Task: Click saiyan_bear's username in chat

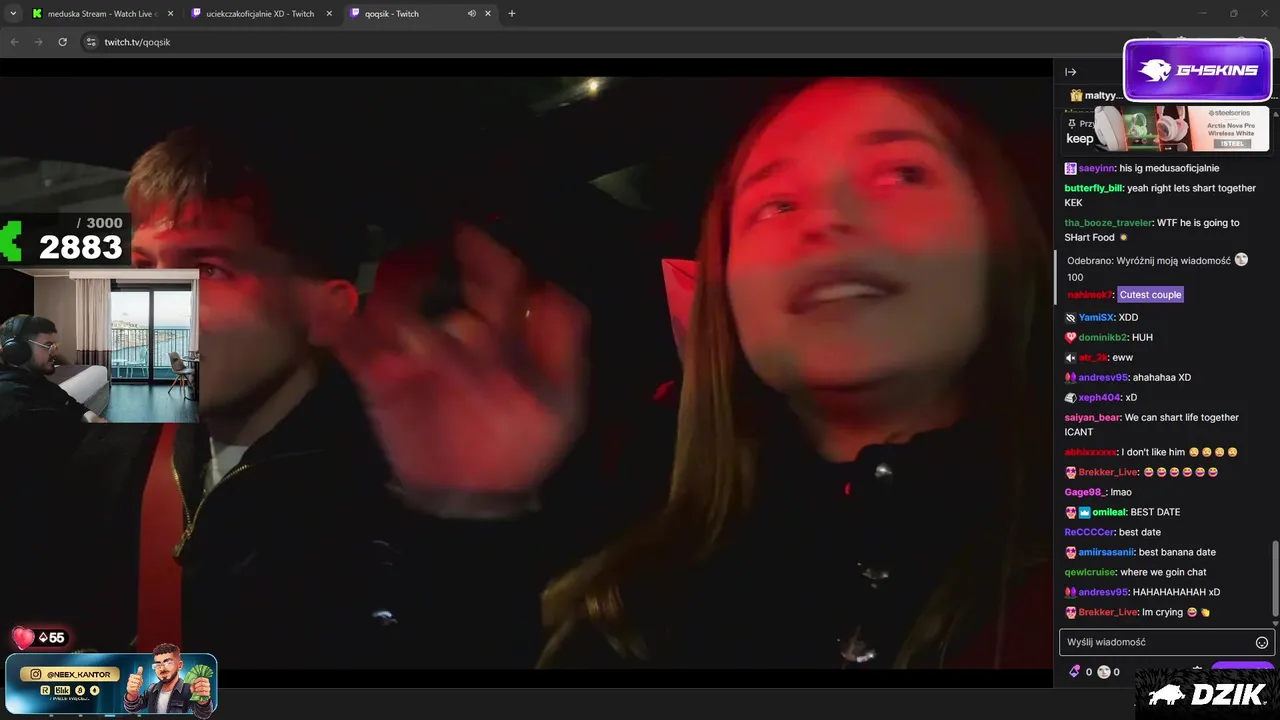Action: 1092,417
